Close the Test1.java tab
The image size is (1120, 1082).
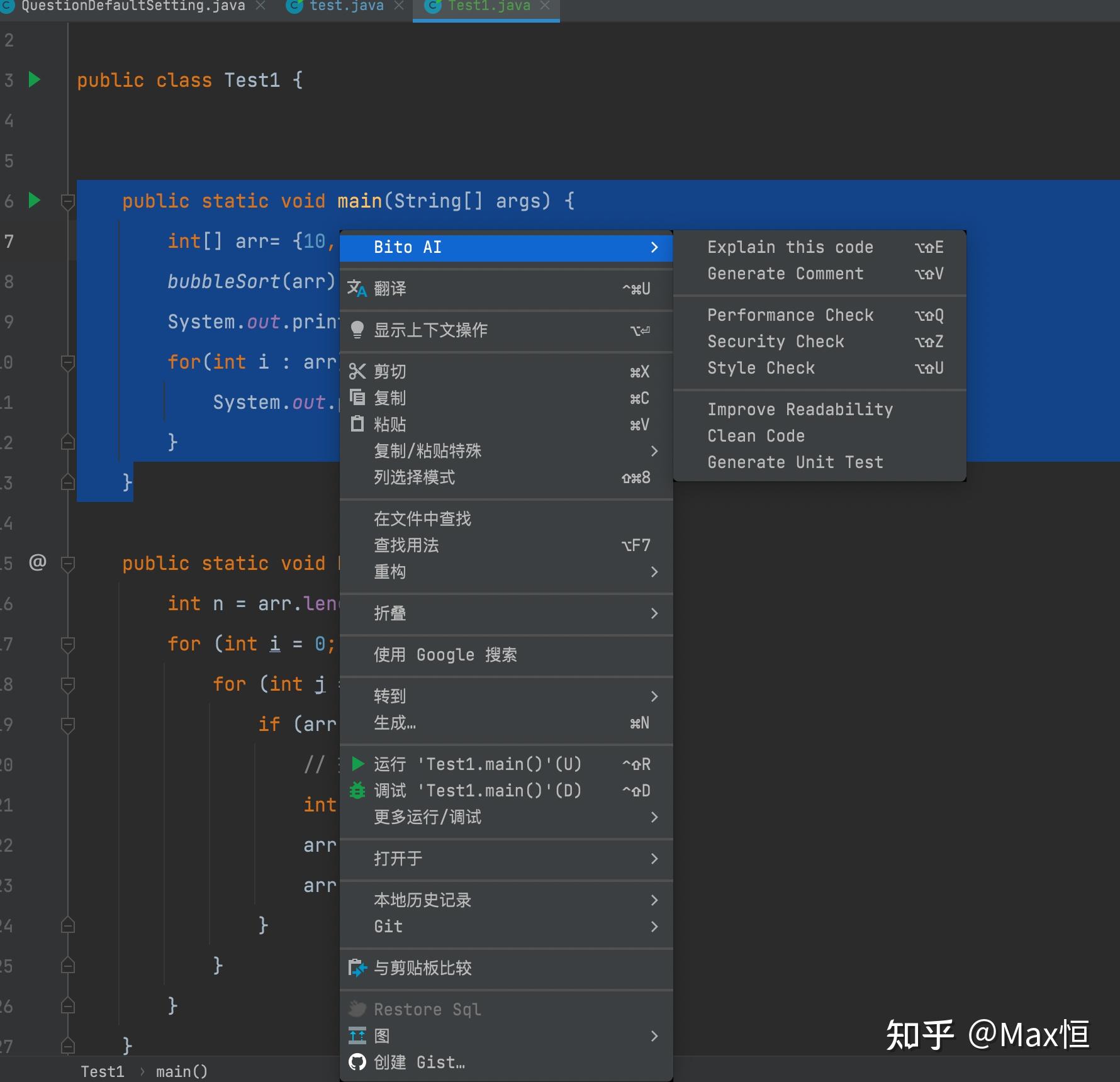pyautogui.click(x=545, y=6)
